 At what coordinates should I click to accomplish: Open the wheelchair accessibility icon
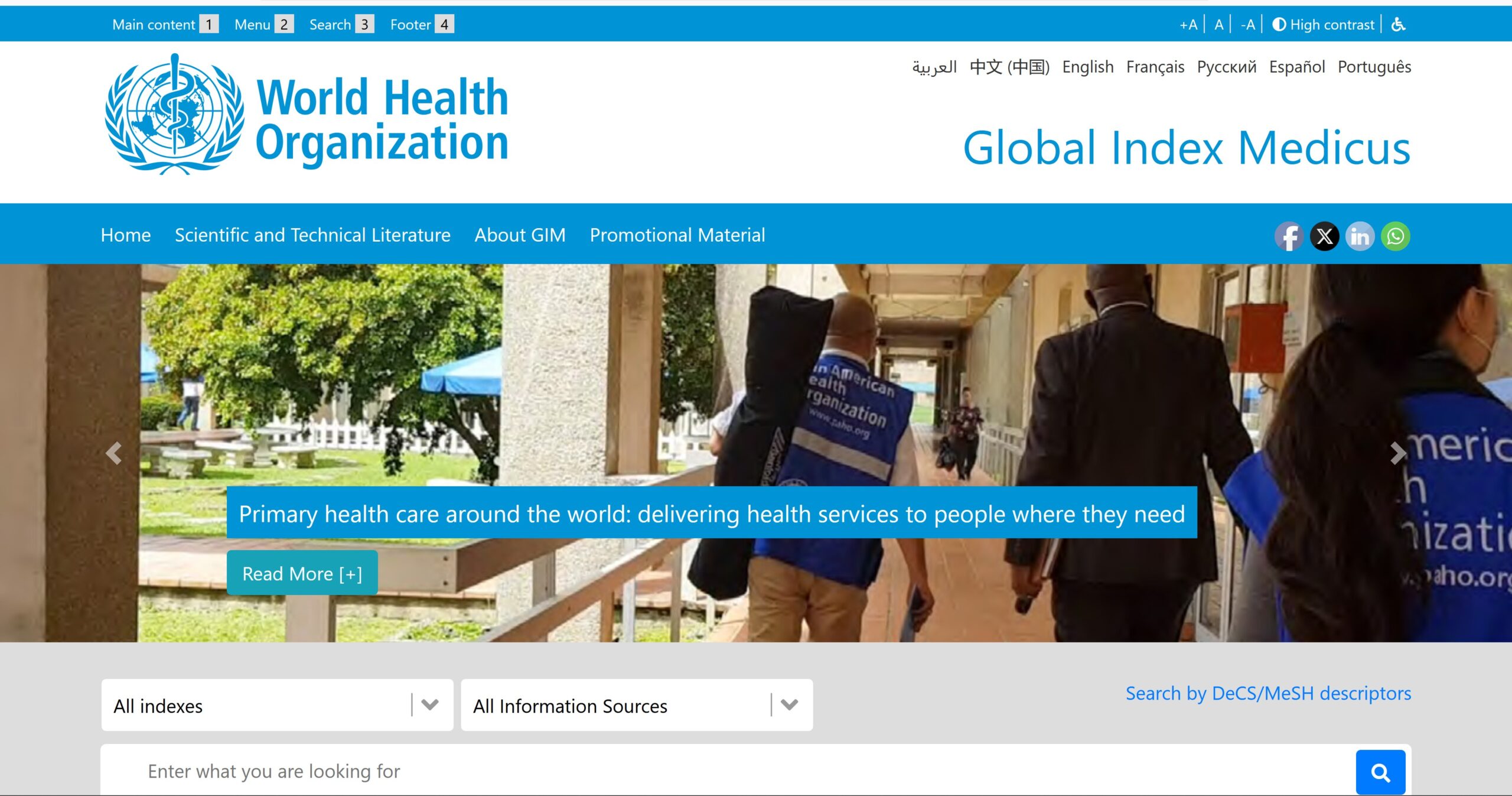[1398, 24]
